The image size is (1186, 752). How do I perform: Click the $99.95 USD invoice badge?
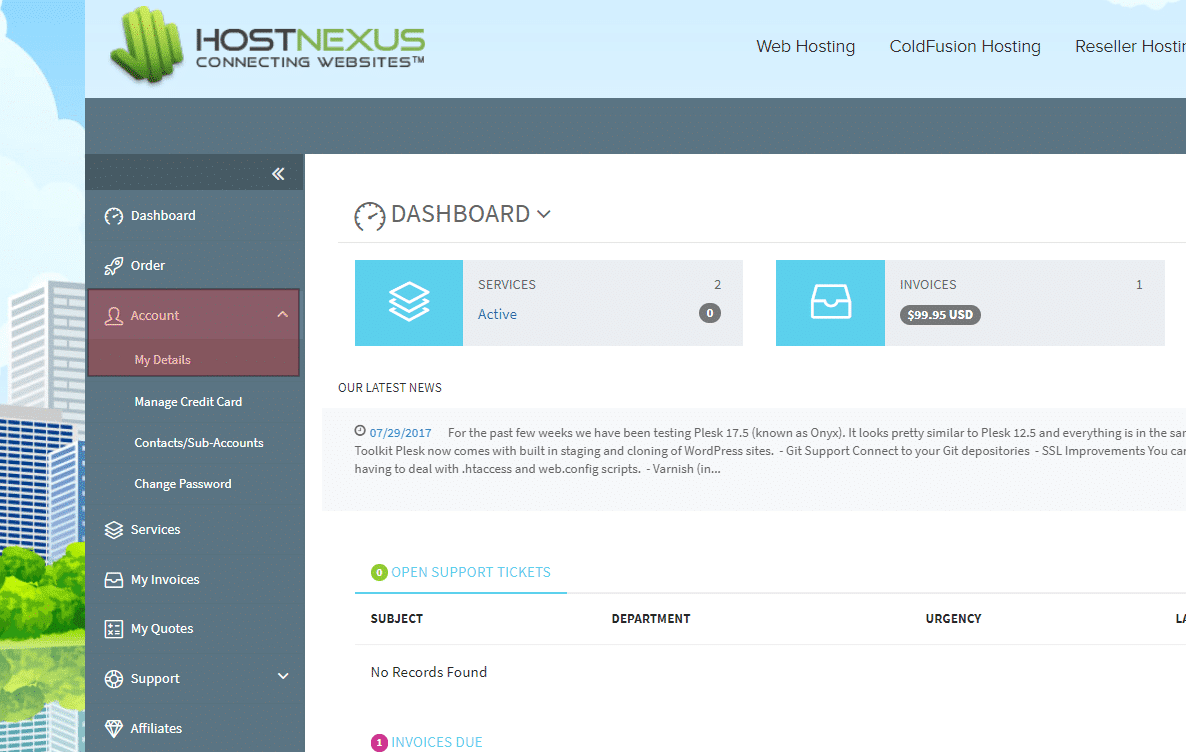pyautogui.click(x=940, y=314)
